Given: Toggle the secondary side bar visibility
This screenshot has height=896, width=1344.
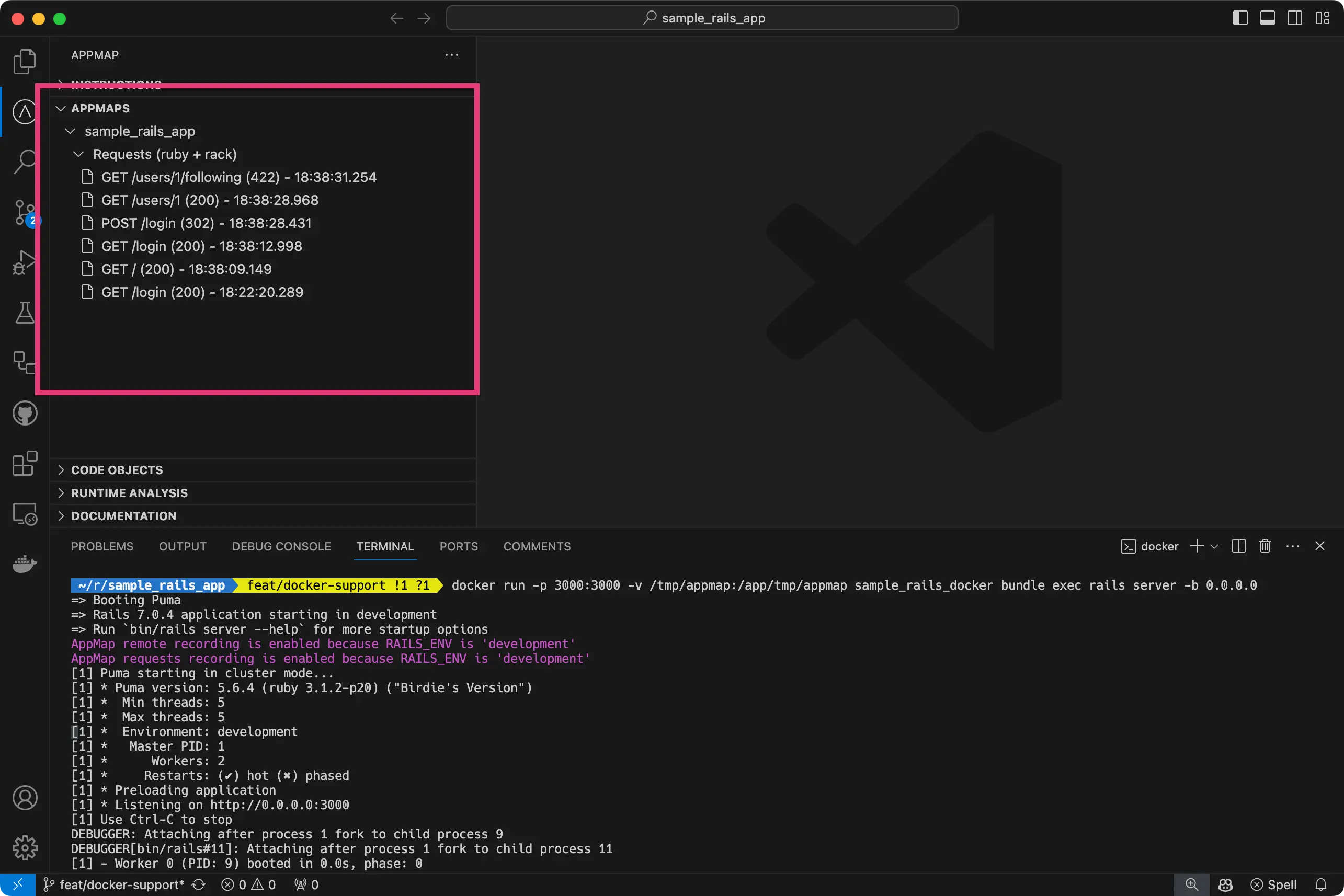Looking at the screenshot, I should (x=1295, y=18).
